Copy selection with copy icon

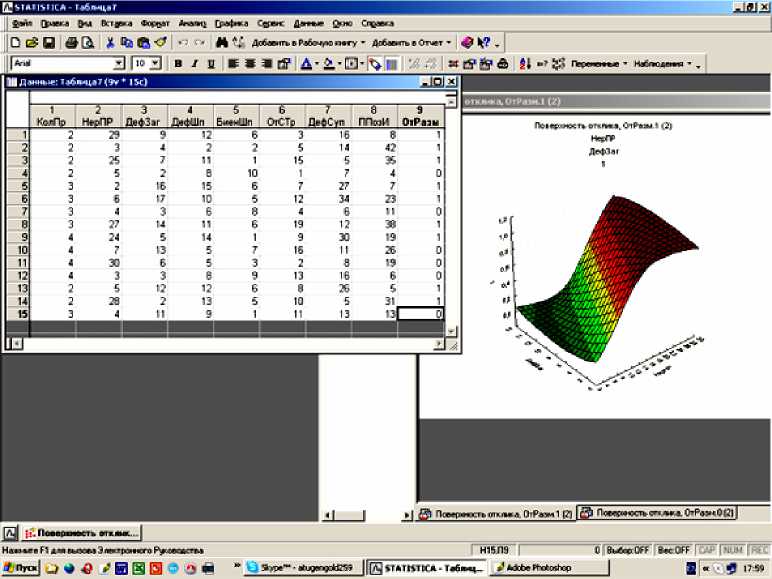127,43
